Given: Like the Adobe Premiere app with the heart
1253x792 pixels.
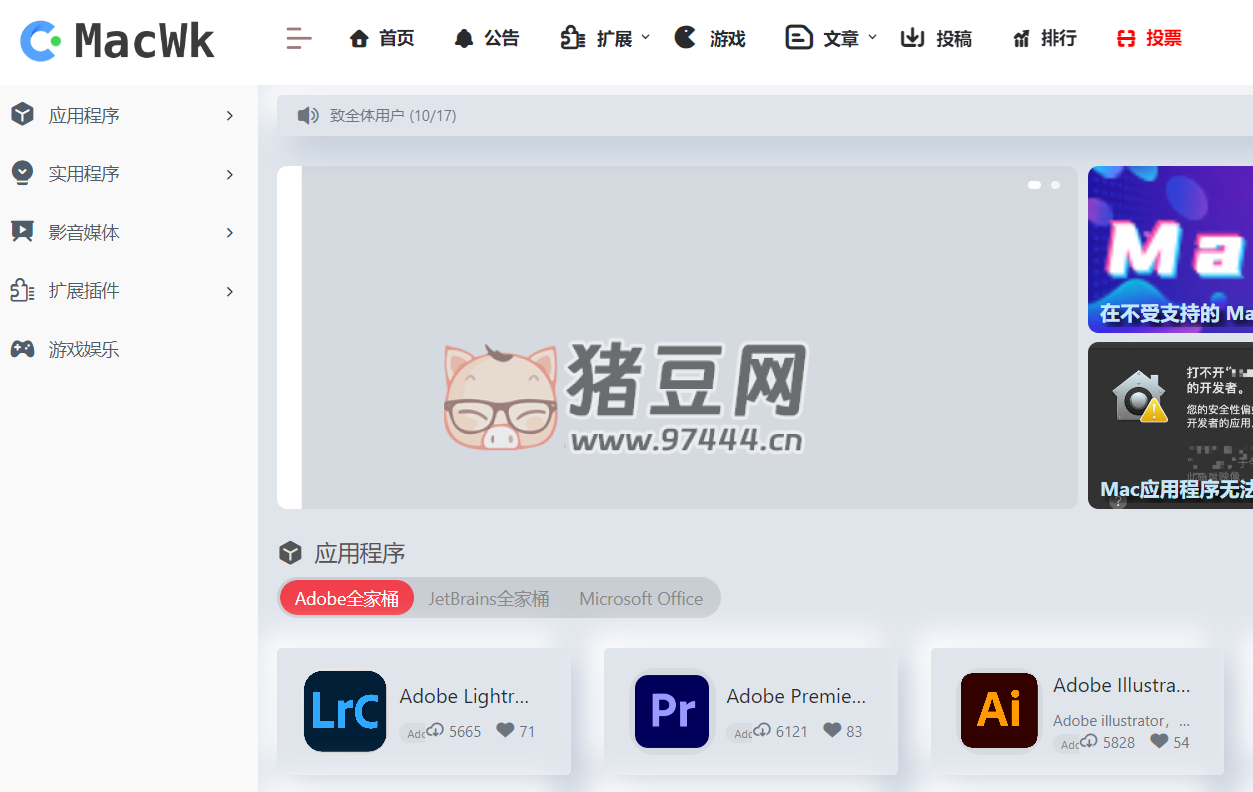Looking at the screenshot, I should coord(831,731).
